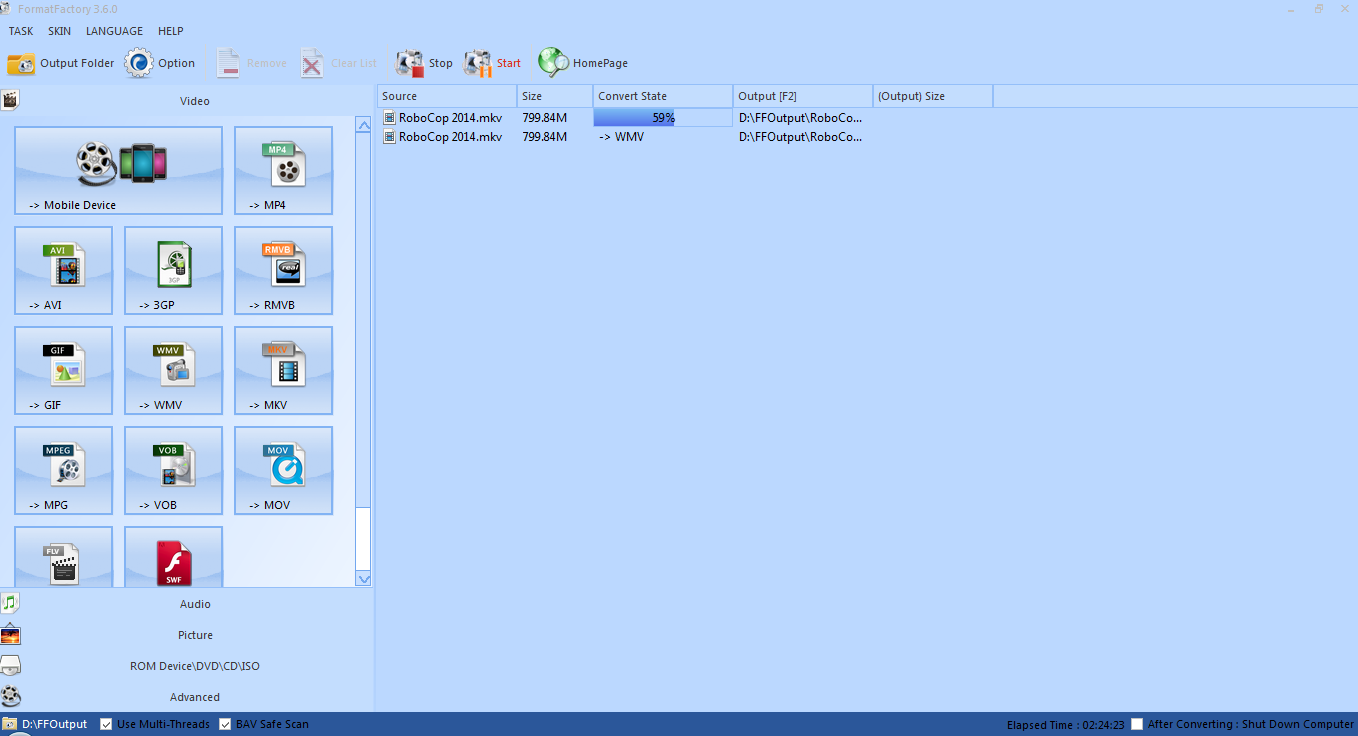Choose the VOB conversion tile

173,470
